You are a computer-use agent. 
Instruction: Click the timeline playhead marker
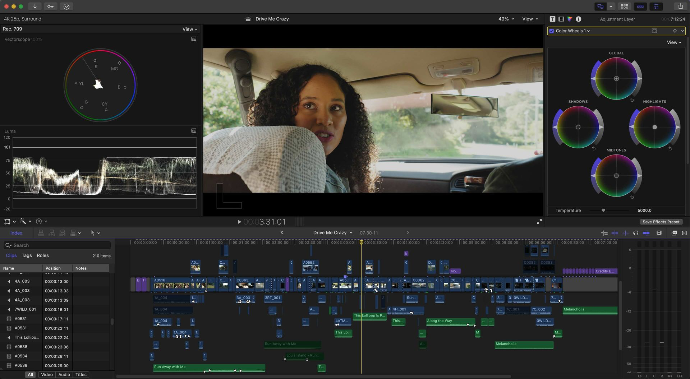coord(361,242)
